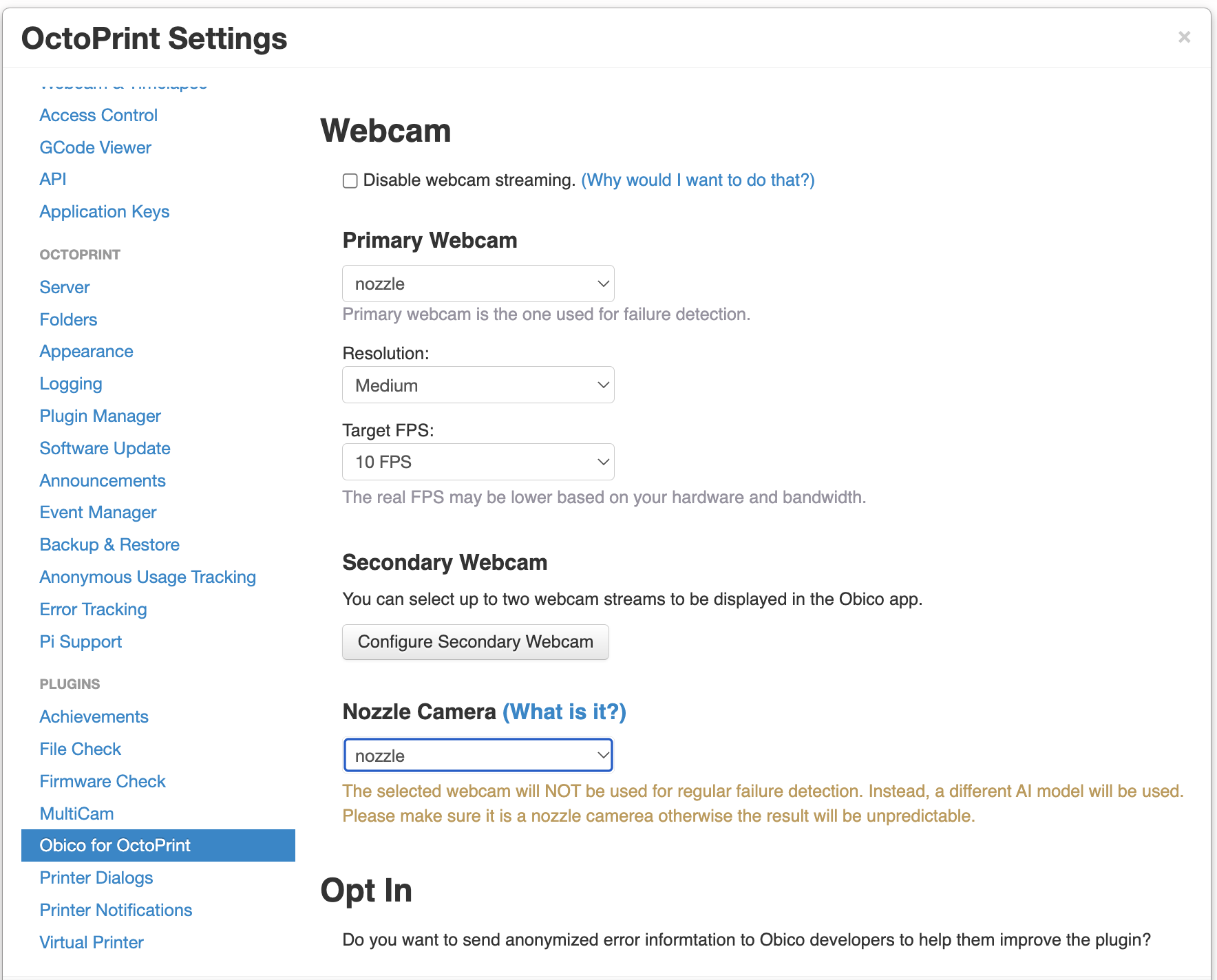This screenshot has height=980, width=1217.
Task: Switch to the Plugin Manager settings
Action: tap(100, 416)
